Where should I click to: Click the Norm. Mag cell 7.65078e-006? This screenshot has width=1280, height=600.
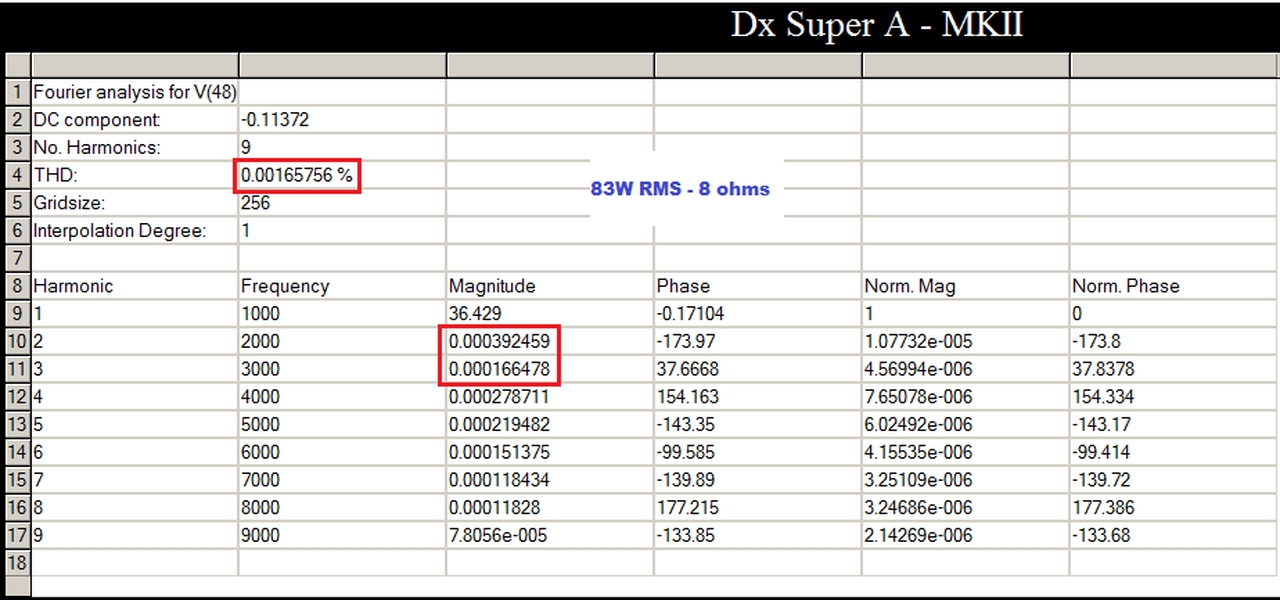(965, 397)
